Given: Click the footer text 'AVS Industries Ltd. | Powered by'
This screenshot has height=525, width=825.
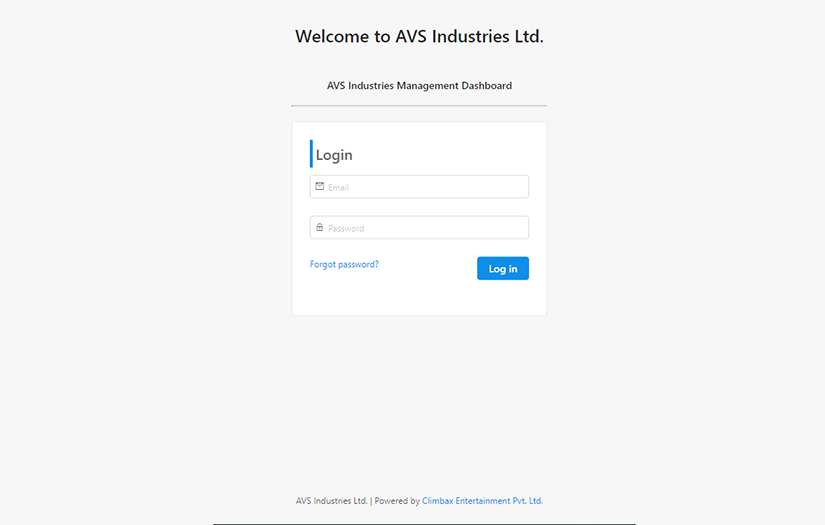Looking at the screenshot, I should [358, 501].
